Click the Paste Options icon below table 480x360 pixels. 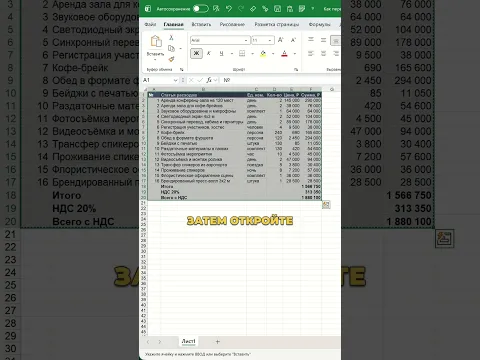point(326,205)
